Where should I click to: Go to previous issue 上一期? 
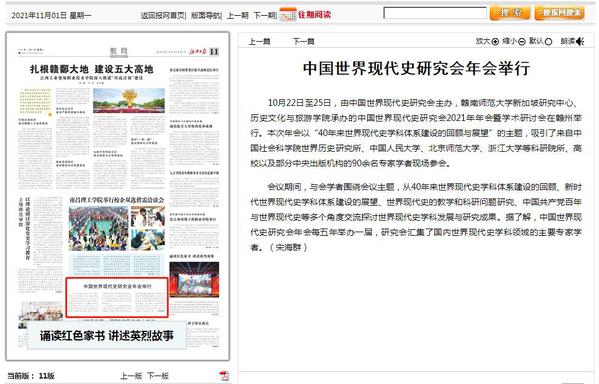coord(238,15)
